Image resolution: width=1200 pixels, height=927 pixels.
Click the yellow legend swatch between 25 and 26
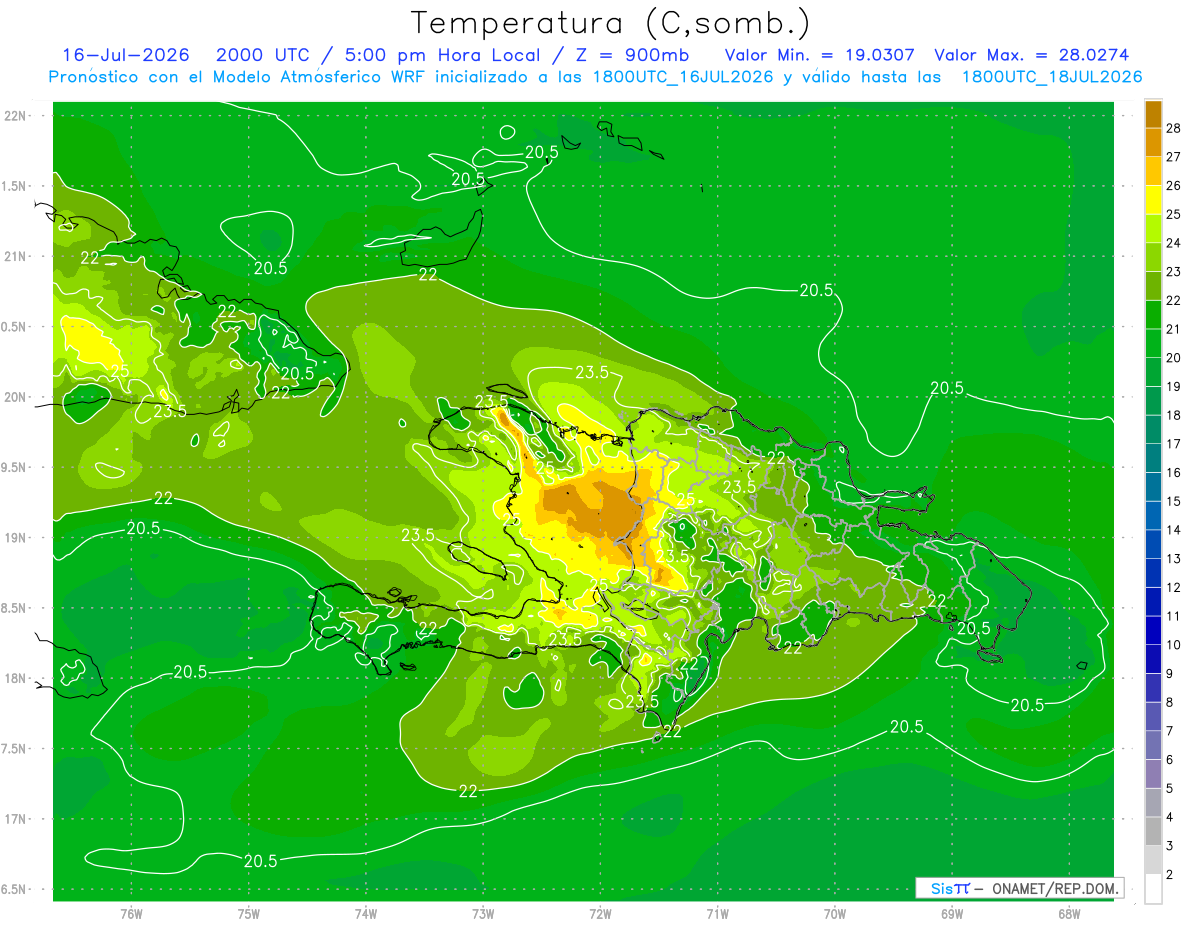1154,201
